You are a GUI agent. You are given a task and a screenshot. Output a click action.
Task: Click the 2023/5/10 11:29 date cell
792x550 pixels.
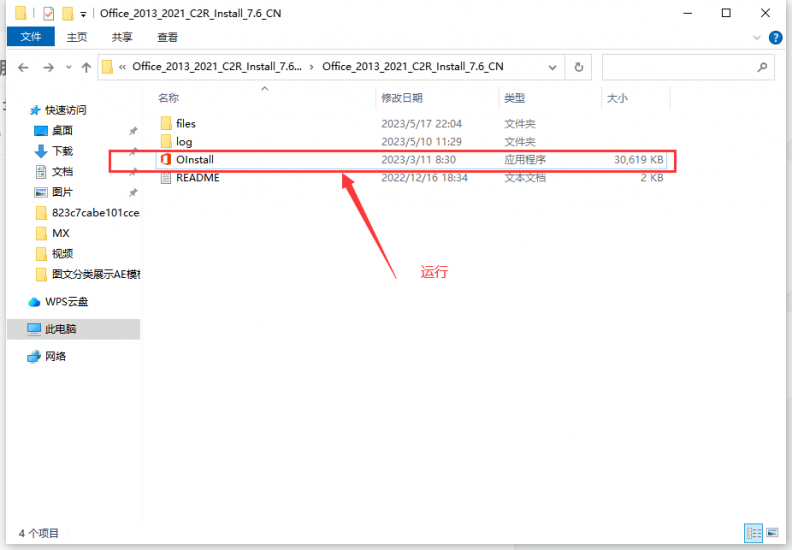[421, 142]
